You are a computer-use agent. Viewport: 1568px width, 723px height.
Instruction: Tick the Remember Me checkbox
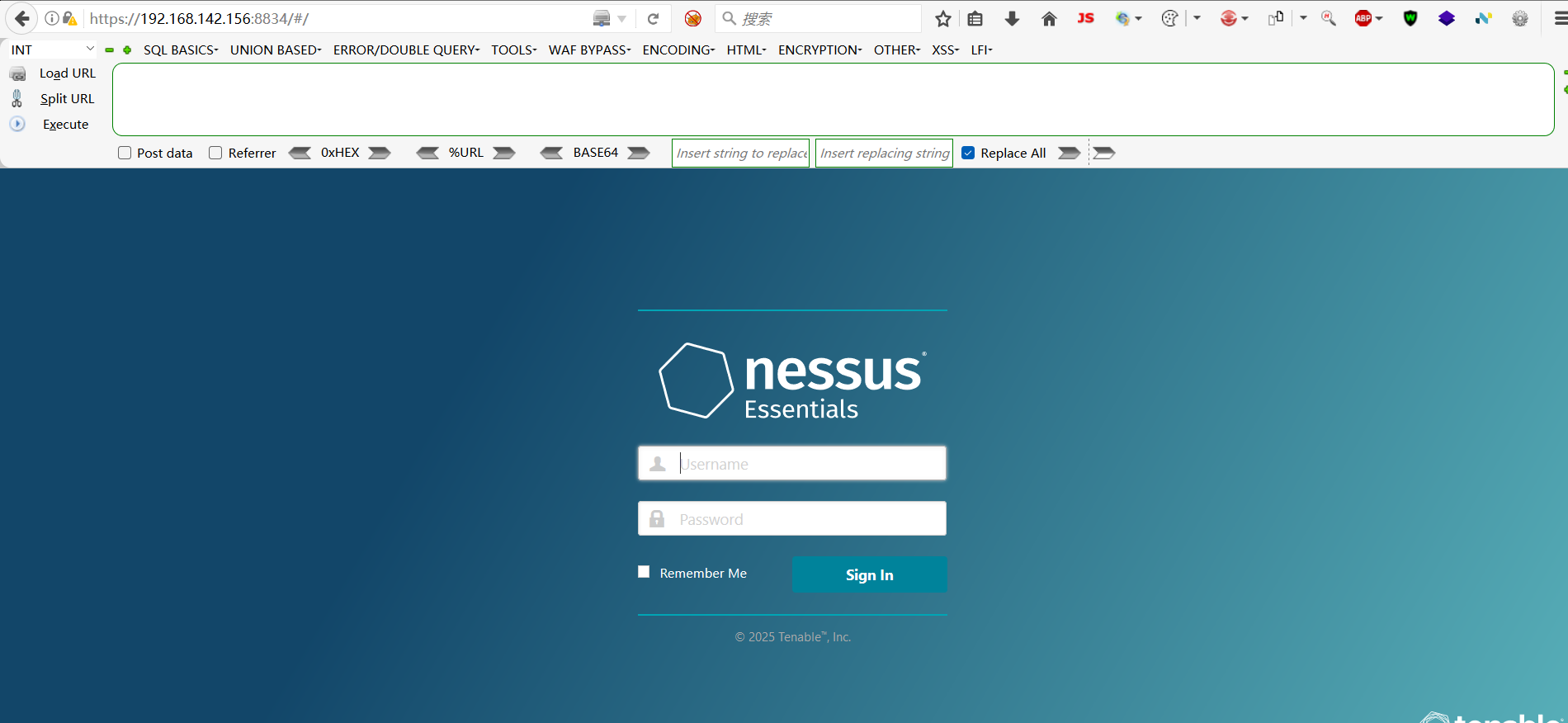click(644, 572)
